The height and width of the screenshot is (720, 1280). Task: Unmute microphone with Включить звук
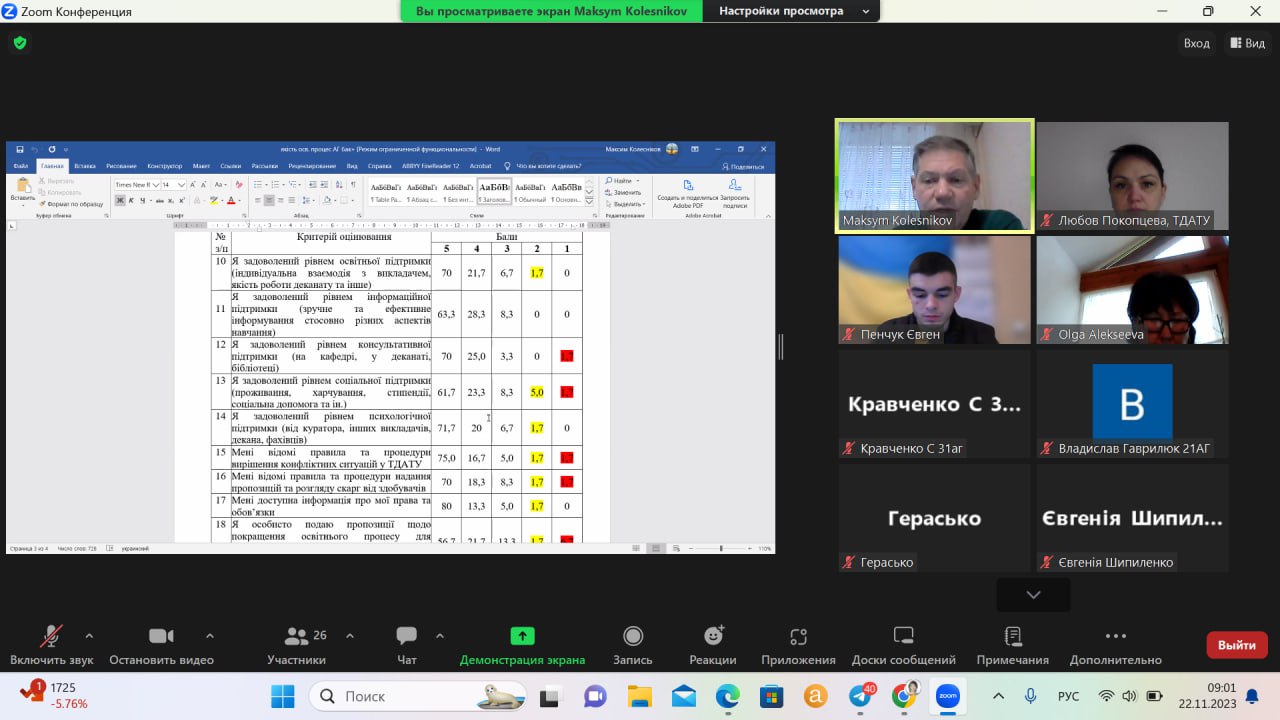(51, 637)
